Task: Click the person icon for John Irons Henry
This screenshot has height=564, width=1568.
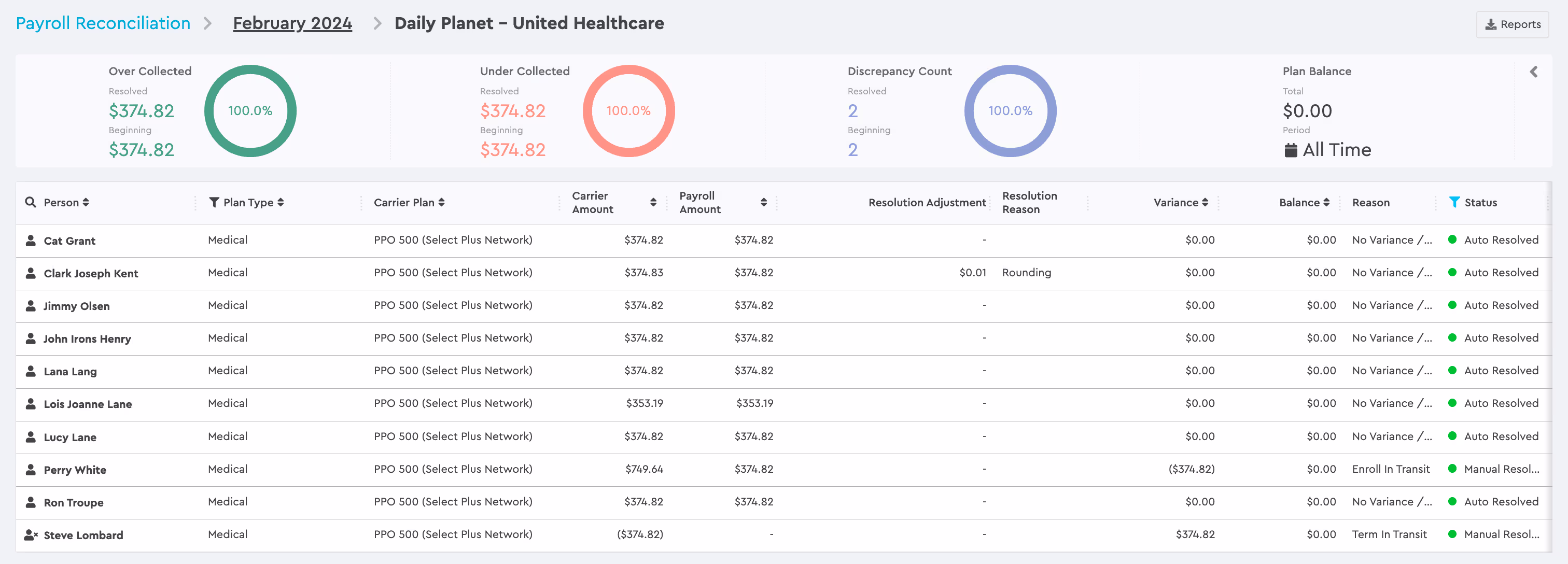Action: pos(31,339)
